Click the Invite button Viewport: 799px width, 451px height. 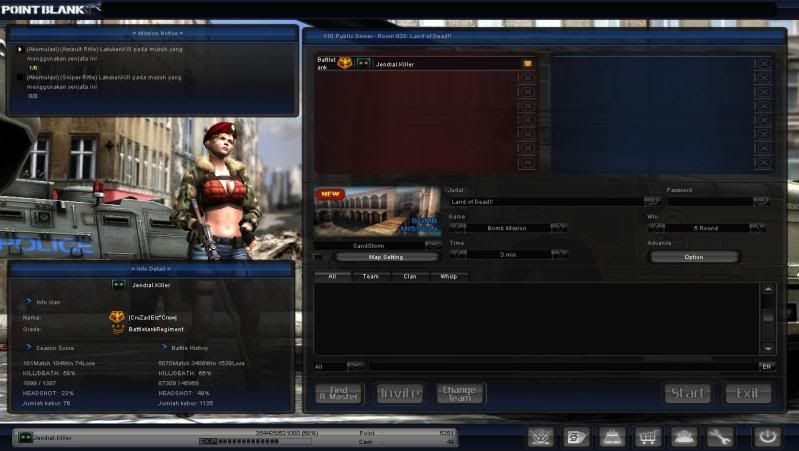coord(400,393)
